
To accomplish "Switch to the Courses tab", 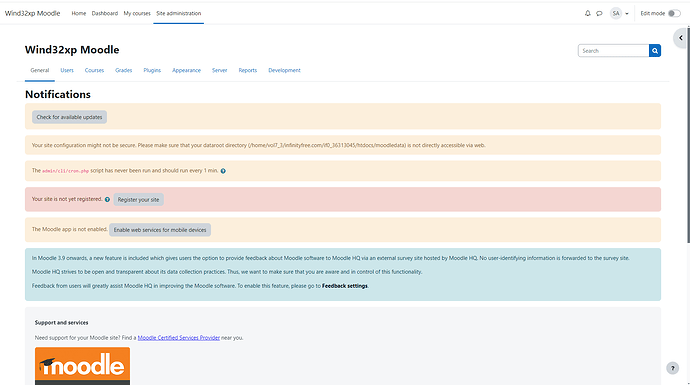I will (94, 70).
